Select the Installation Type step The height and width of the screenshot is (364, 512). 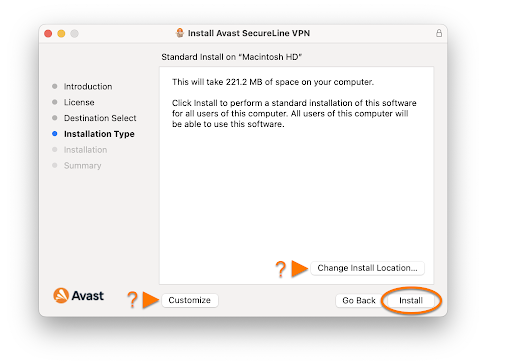coord(99,134)
